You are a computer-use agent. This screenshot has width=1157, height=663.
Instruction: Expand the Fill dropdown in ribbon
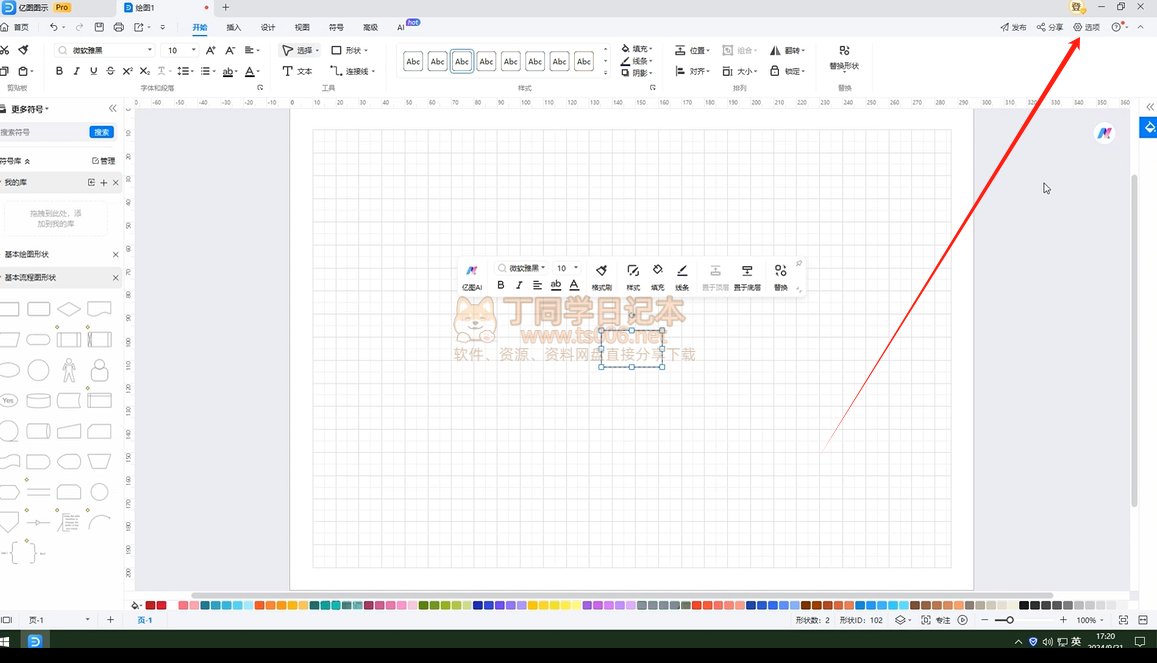636,48
